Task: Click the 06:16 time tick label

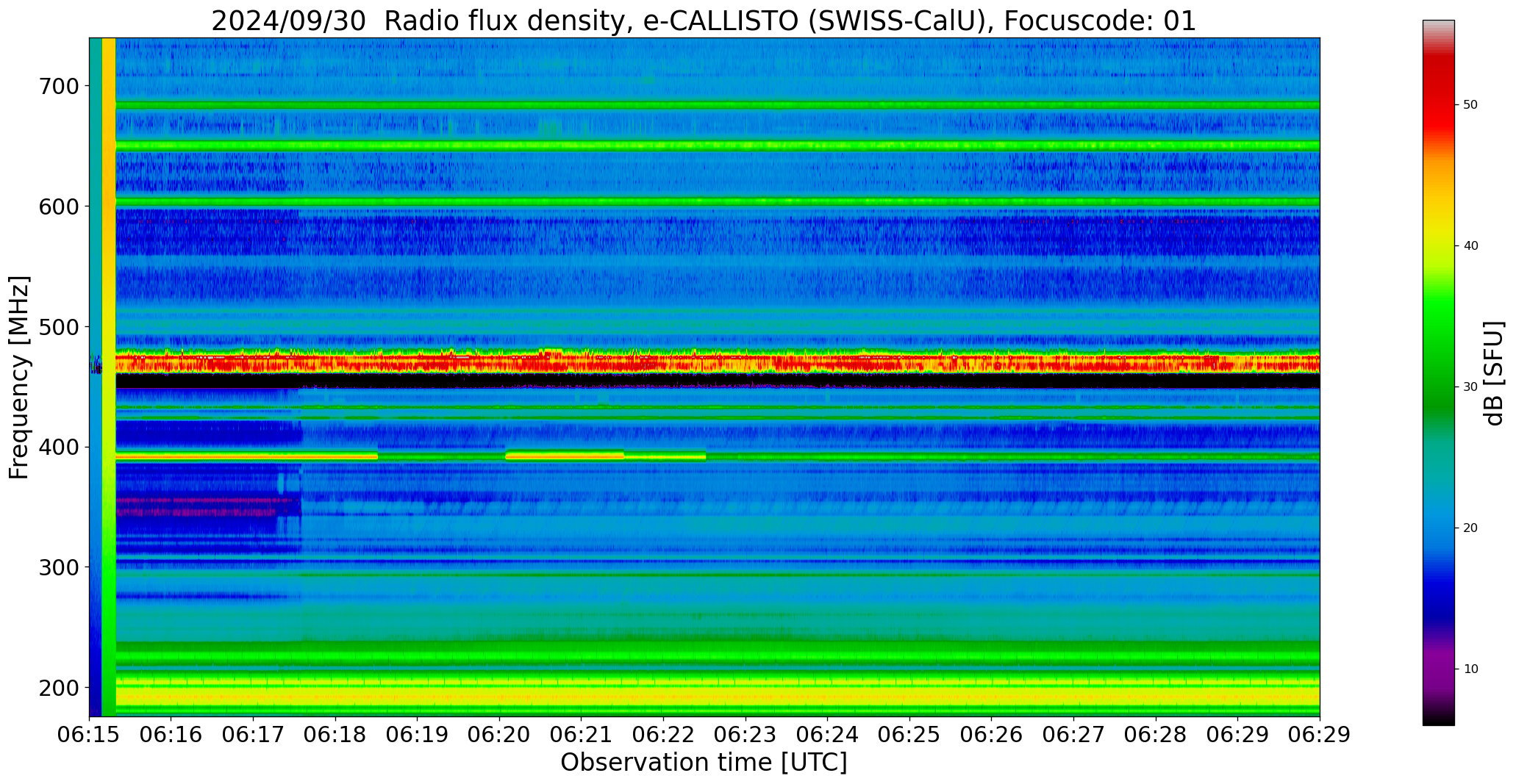Action: (171, 735)
